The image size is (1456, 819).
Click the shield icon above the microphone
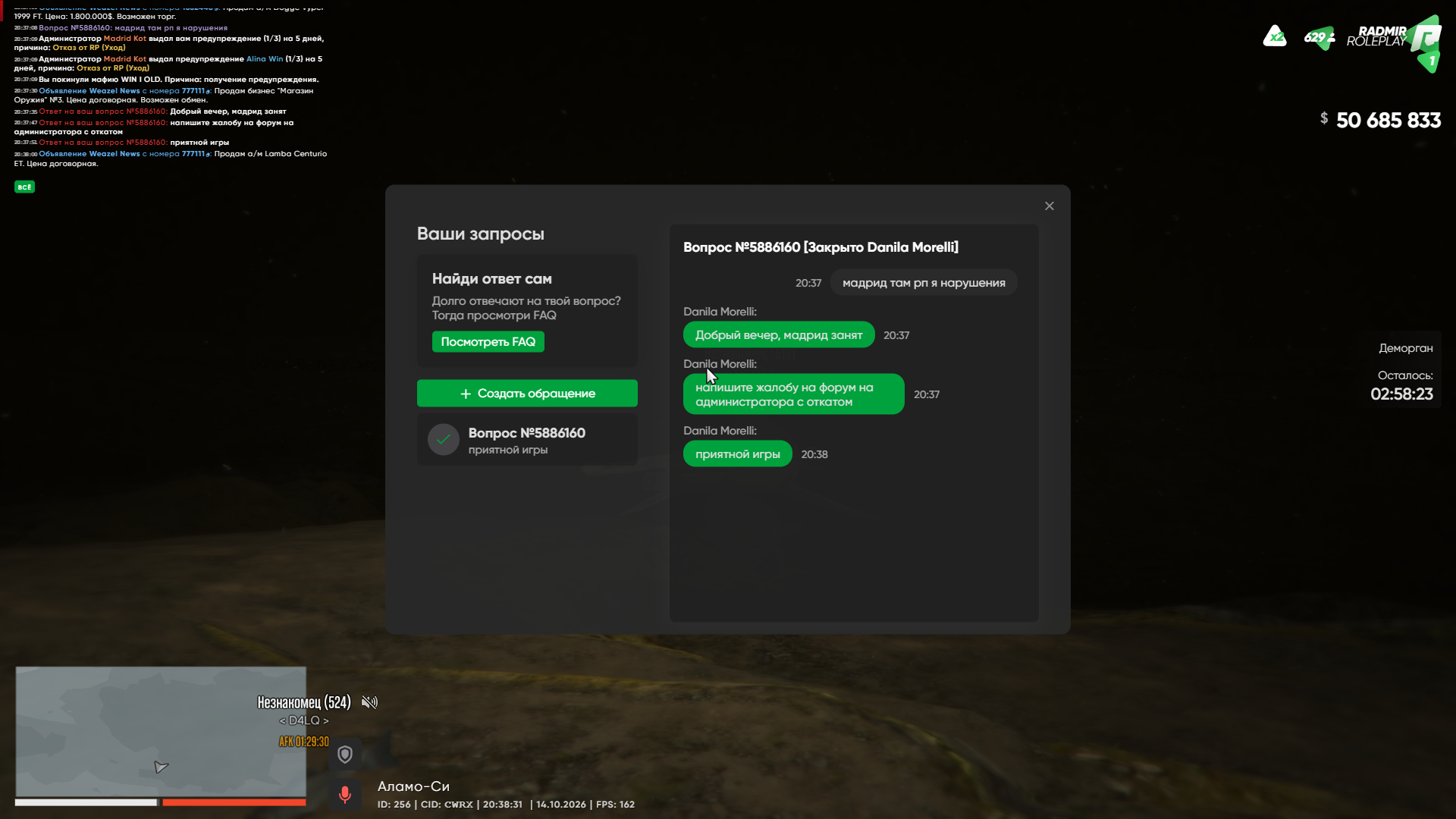pyautogui.click(x=345, y=755)
